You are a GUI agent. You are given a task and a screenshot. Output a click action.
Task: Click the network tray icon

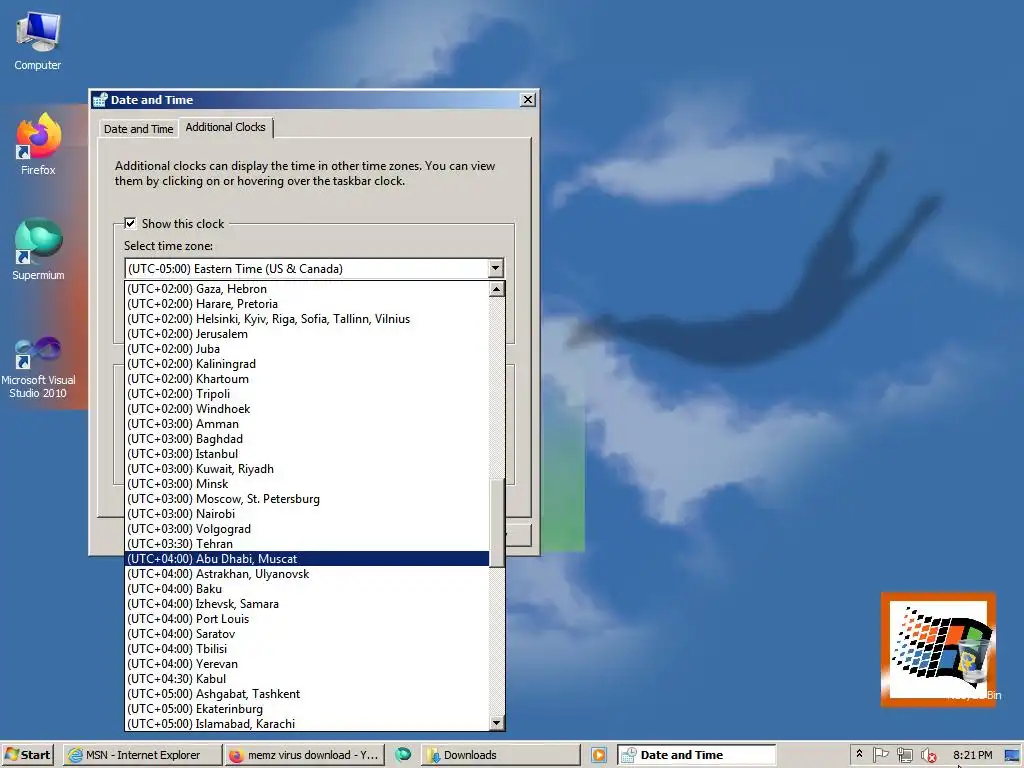(x=904, y=755)
